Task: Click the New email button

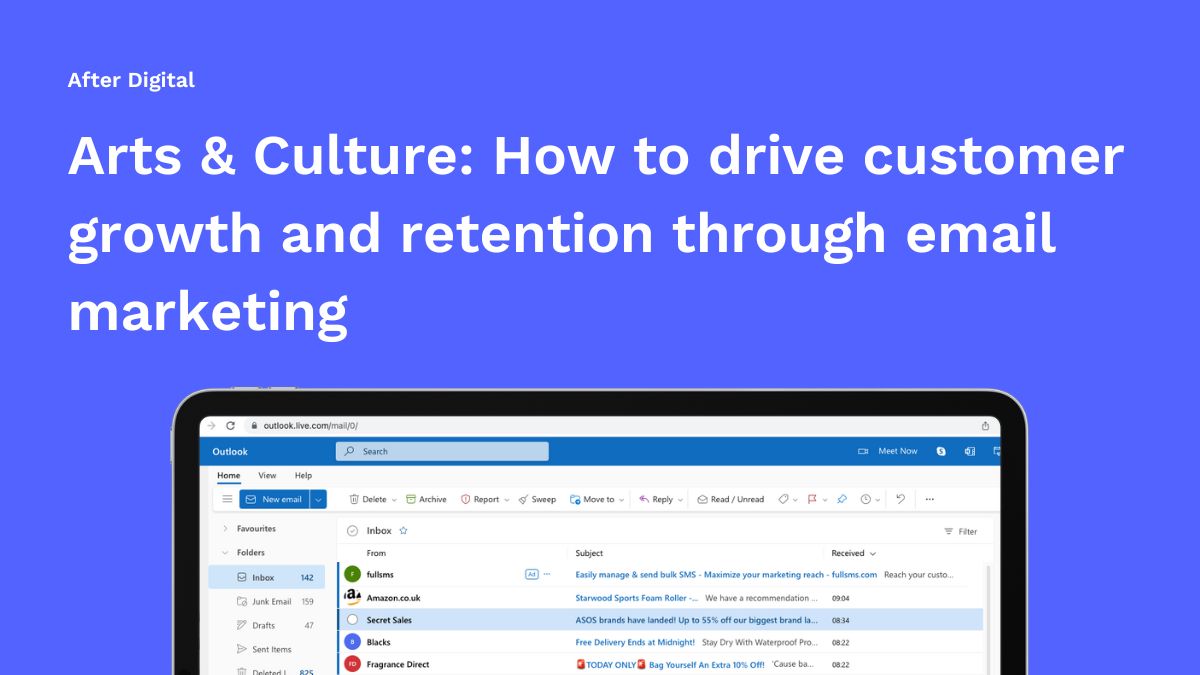Action: [274, 499]
